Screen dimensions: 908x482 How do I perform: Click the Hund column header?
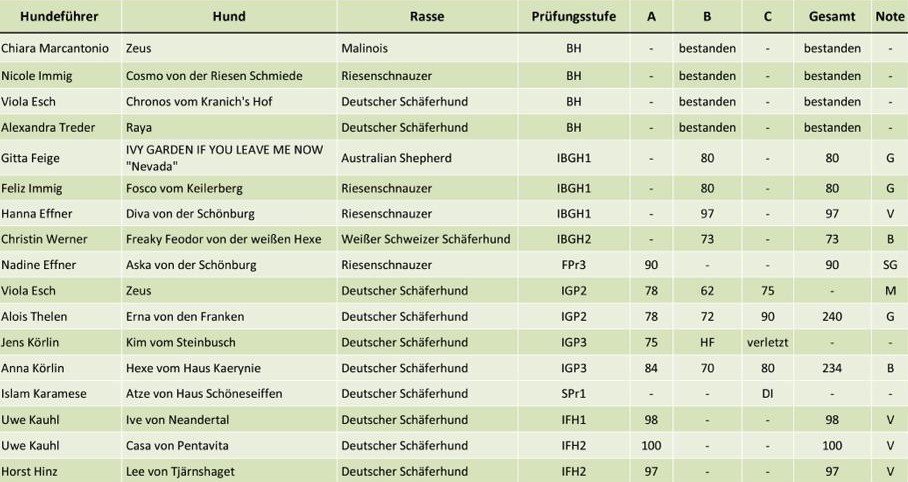(x=228, y=17)
